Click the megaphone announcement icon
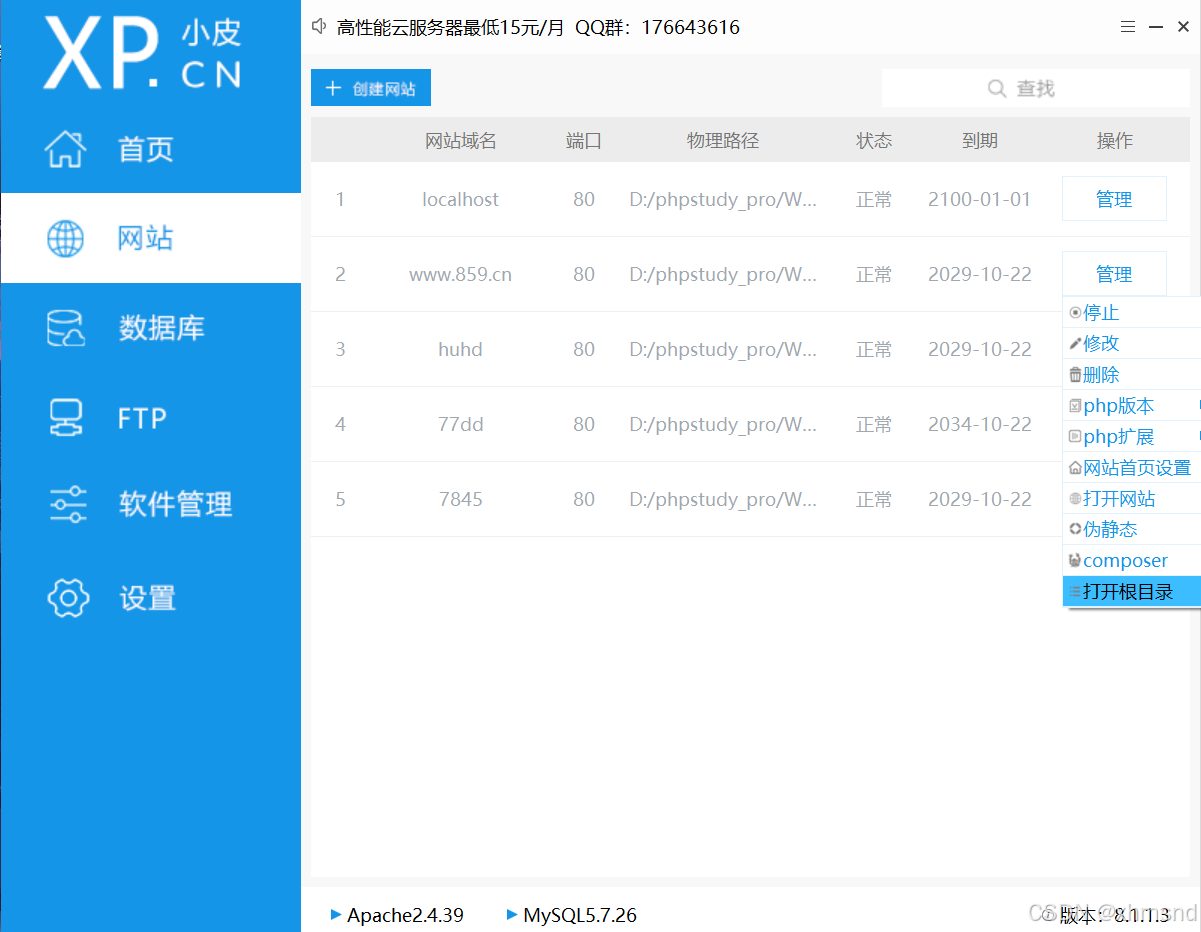Viewport: 1201px width, 932px height. [318, 27]
